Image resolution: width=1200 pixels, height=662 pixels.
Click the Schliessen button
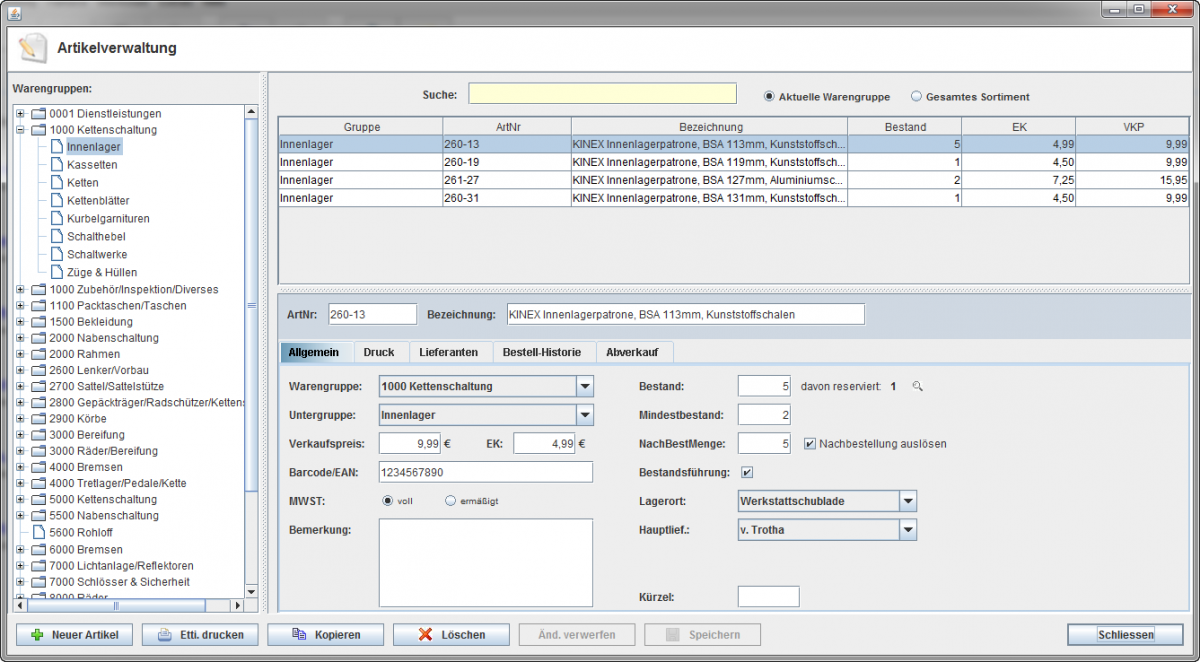pyautogui.click(x=1125, y=635)
